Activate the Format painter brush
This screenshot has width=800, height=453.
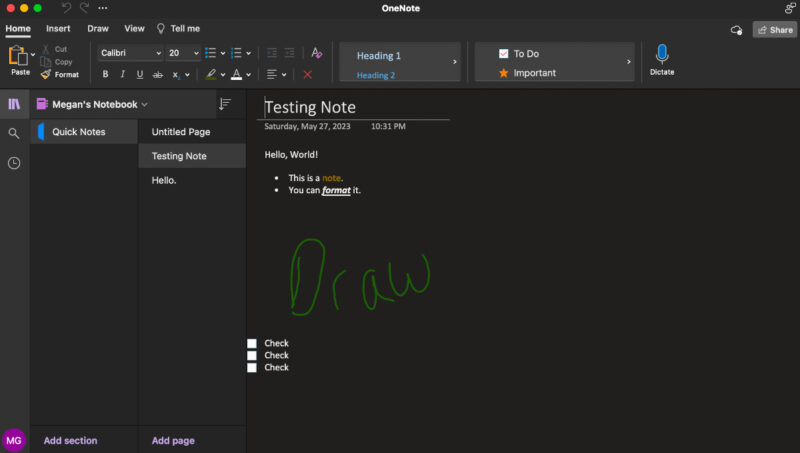tap(46, 74)
